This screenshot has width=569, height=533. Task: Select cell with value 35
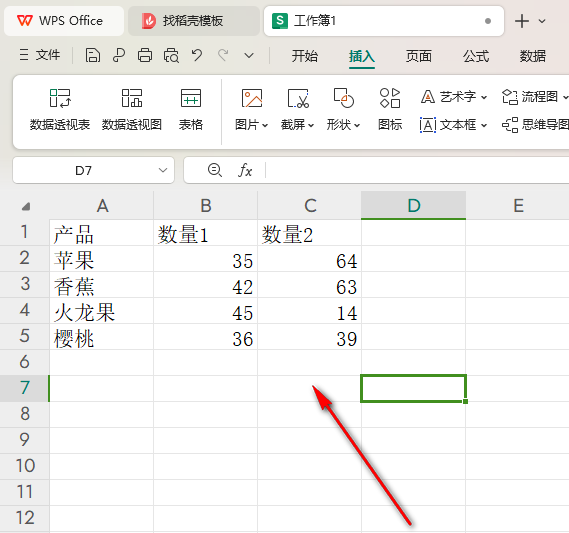206,259
